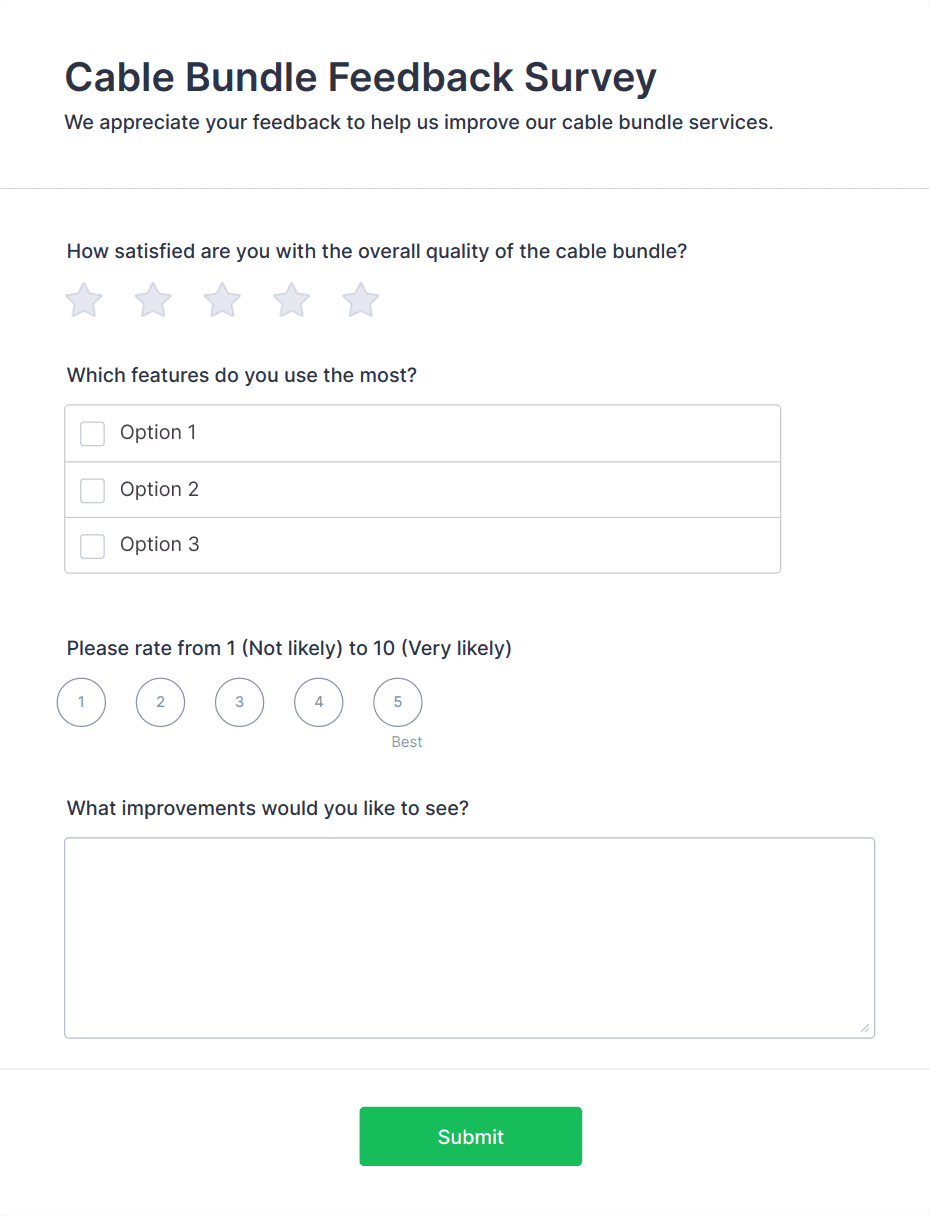Submit the feedback survey

click(470, 1136)
